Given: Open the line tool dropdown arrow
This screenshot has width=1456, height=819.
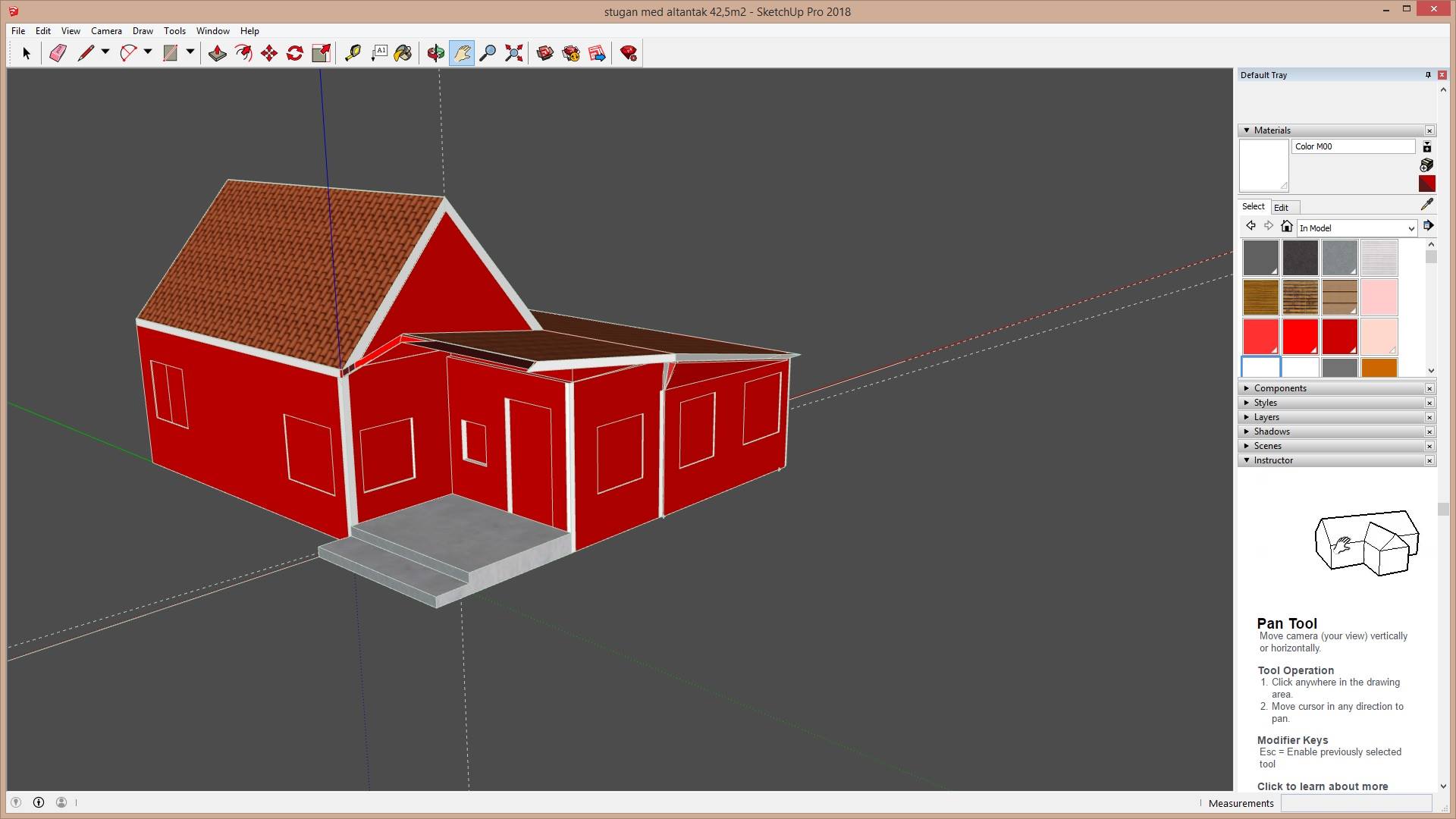Looking at the screenshot, I should (105, 52).
